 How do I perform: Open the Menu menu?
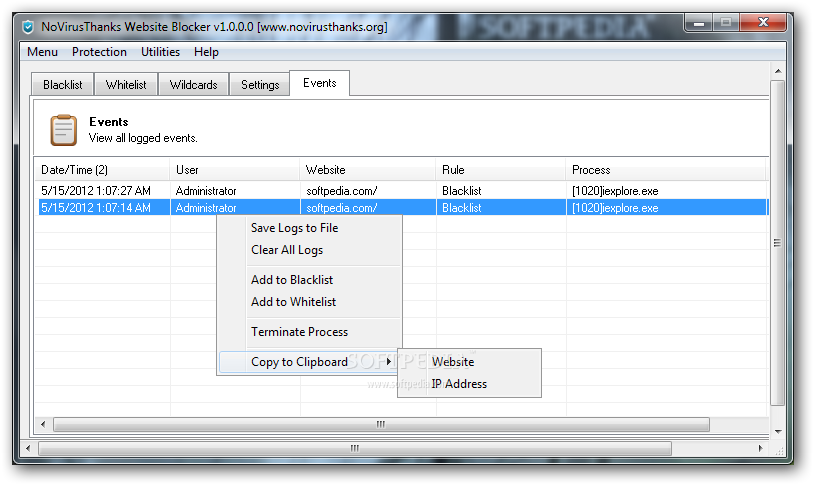point(43,52)
